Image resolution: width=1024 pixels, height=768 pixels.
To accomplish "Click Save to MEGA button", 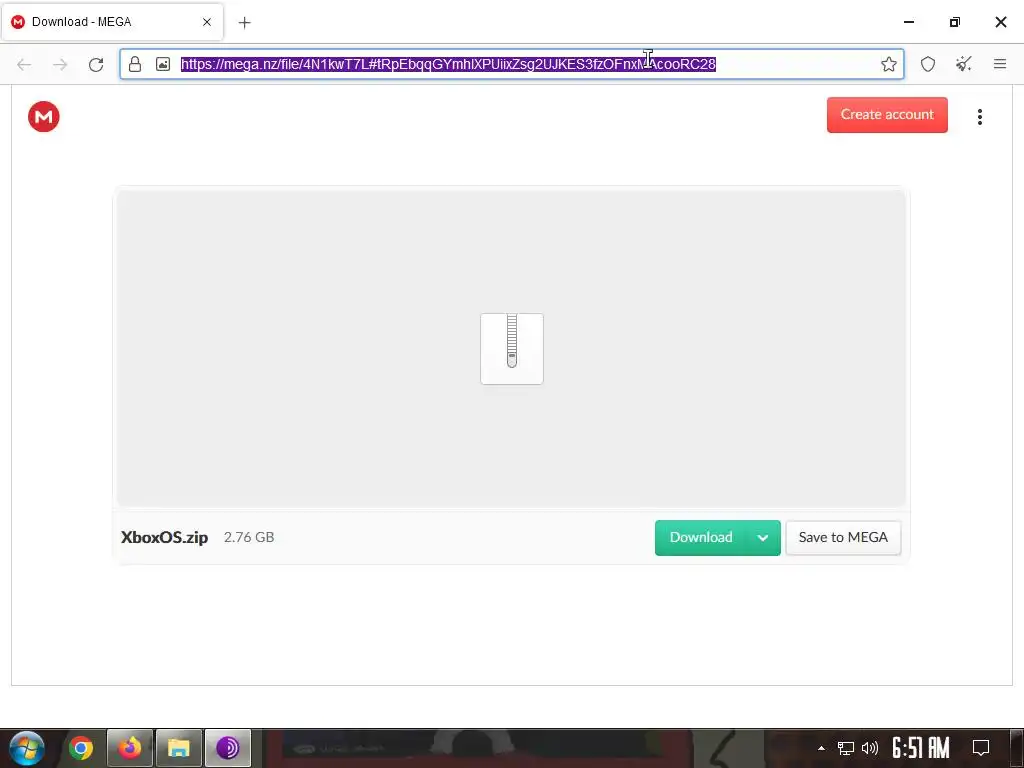I will coord(843,537).
